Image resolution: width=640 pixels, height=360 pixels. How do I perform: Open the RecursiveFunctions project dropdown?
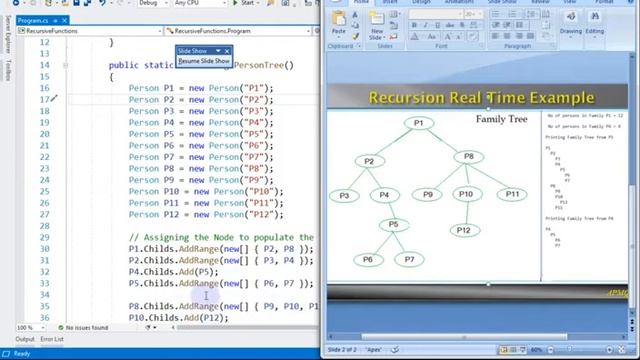(90, 31)
